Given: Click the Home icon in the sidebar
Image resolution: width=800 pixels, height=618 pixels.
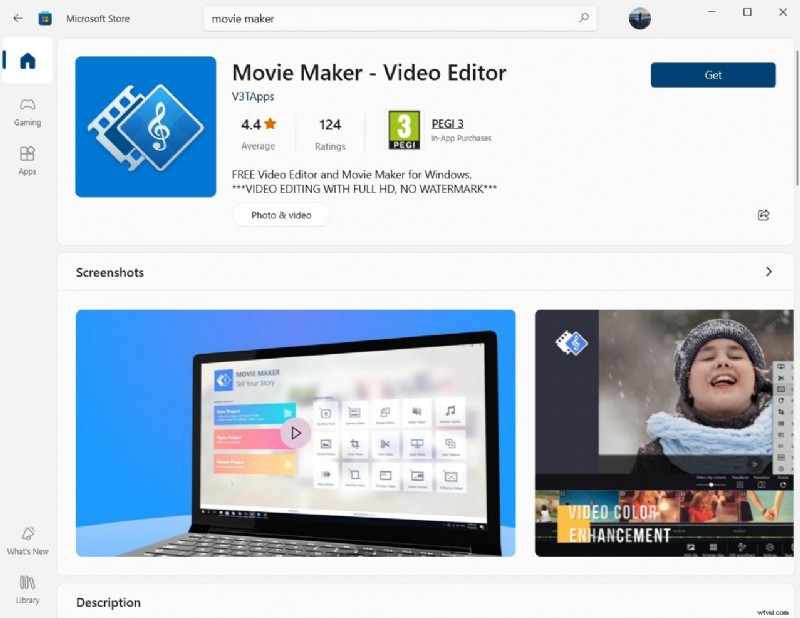Looking at the screenshot, I should pyautogui.click(x=27, y=61).
